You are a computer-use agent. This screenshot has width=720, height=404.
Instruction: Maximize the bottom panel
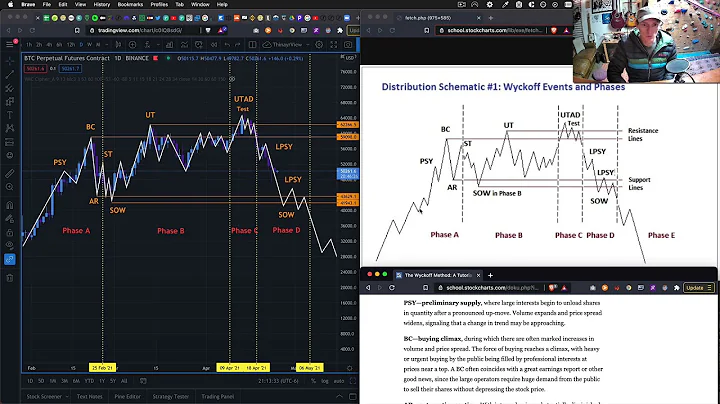coord(353,396)
